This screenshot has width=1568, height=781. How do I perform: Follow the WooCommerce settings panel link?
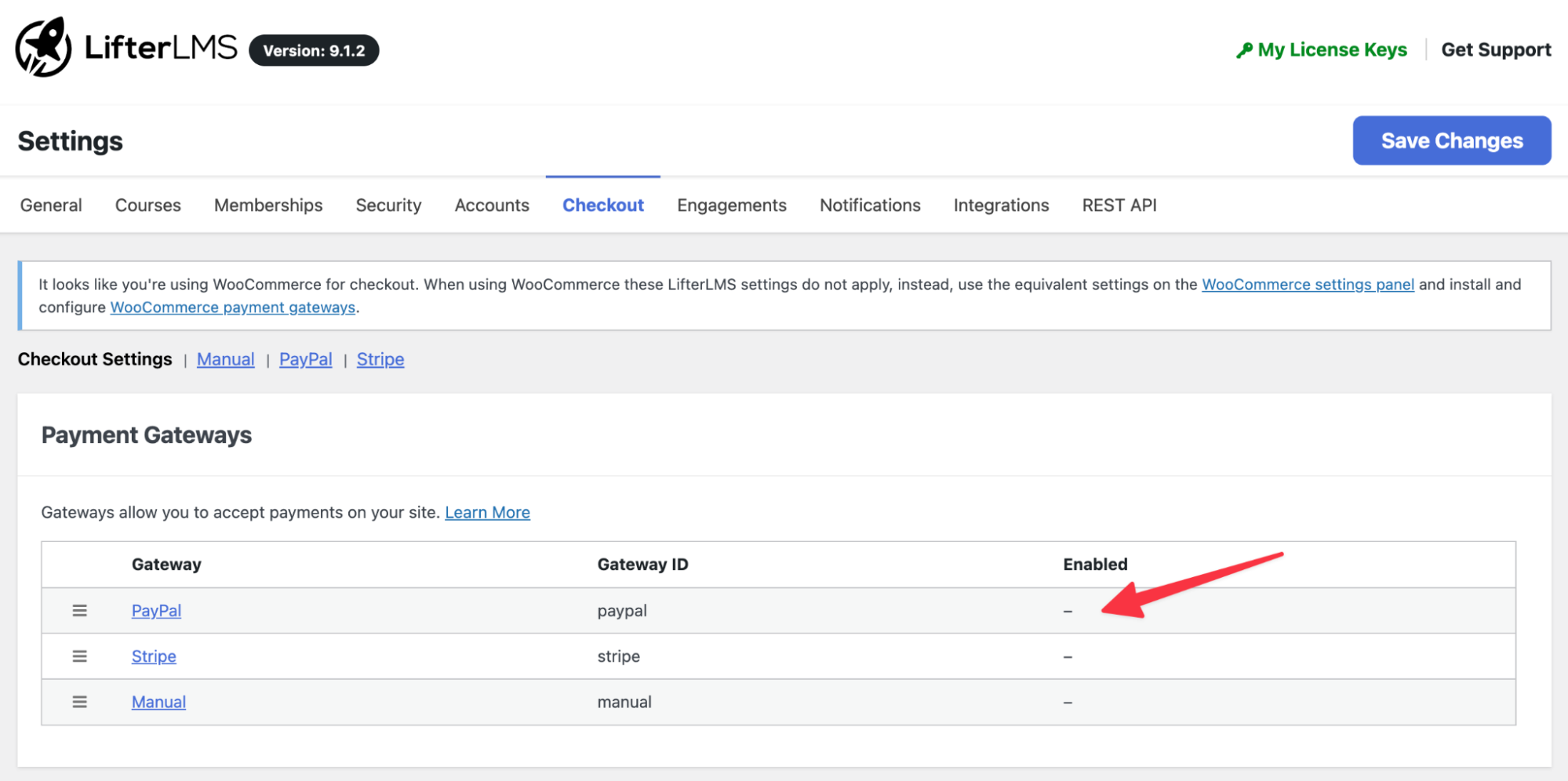pyautogui.click(x=1308, y=285)
